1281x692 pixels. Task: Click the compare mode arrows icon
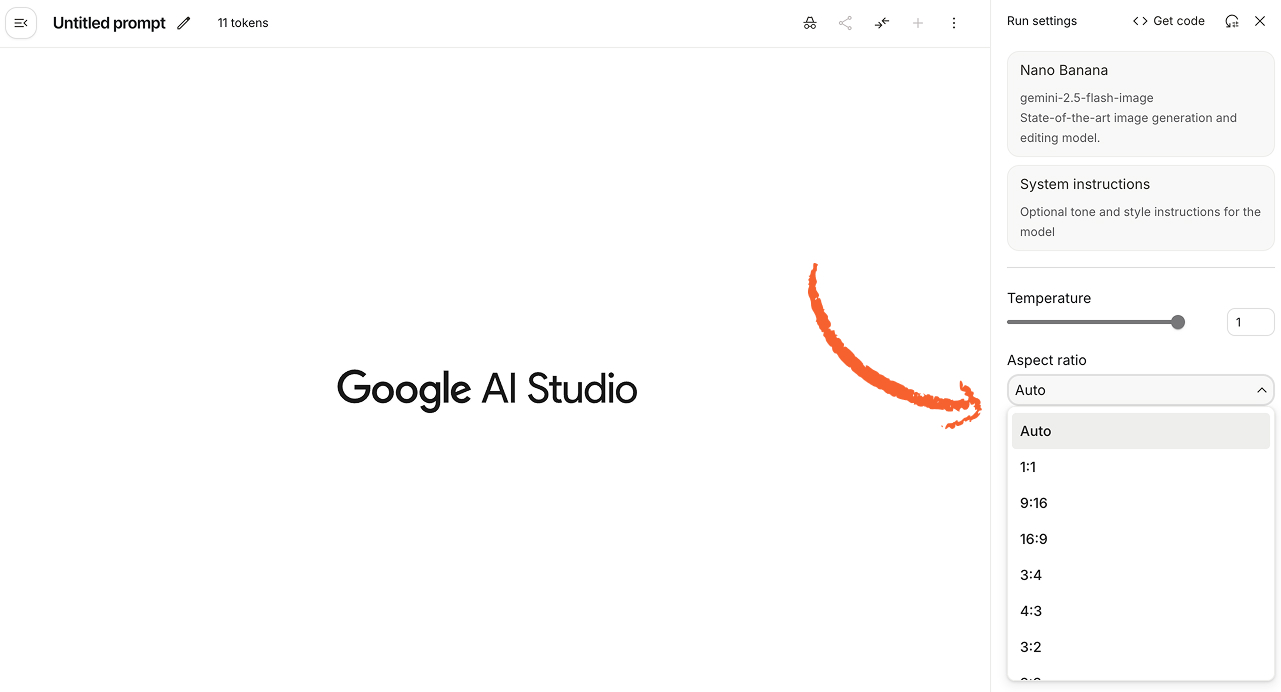pyautogui.click(x=882, y=23)
